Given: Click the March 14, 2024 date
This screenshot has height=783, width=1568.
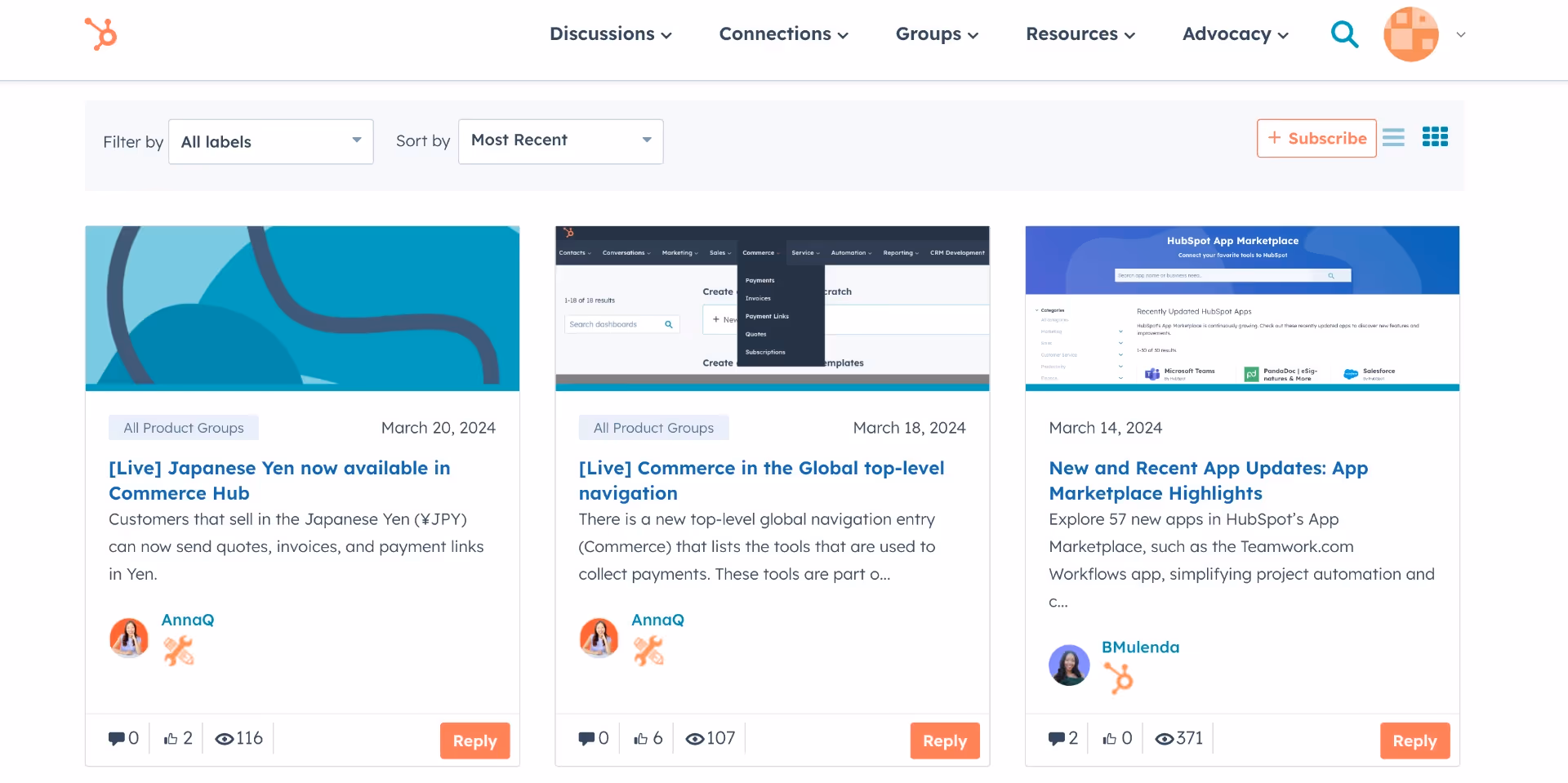Looking at the screenshot, I should coord(1106,428).
